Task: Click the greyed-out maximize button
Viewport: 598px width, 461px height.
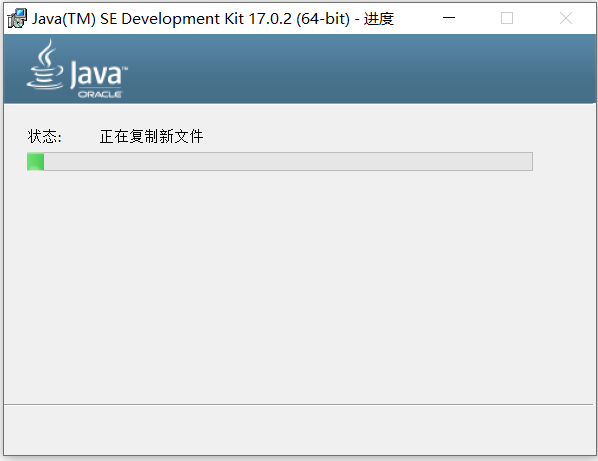Action: coord(507,18)
